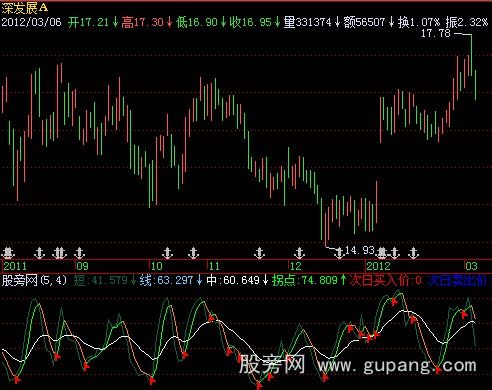Click the info marker above the '2012' year label
Image resolution: width=492 pixels, height=390 pixels.
[382, 253]
